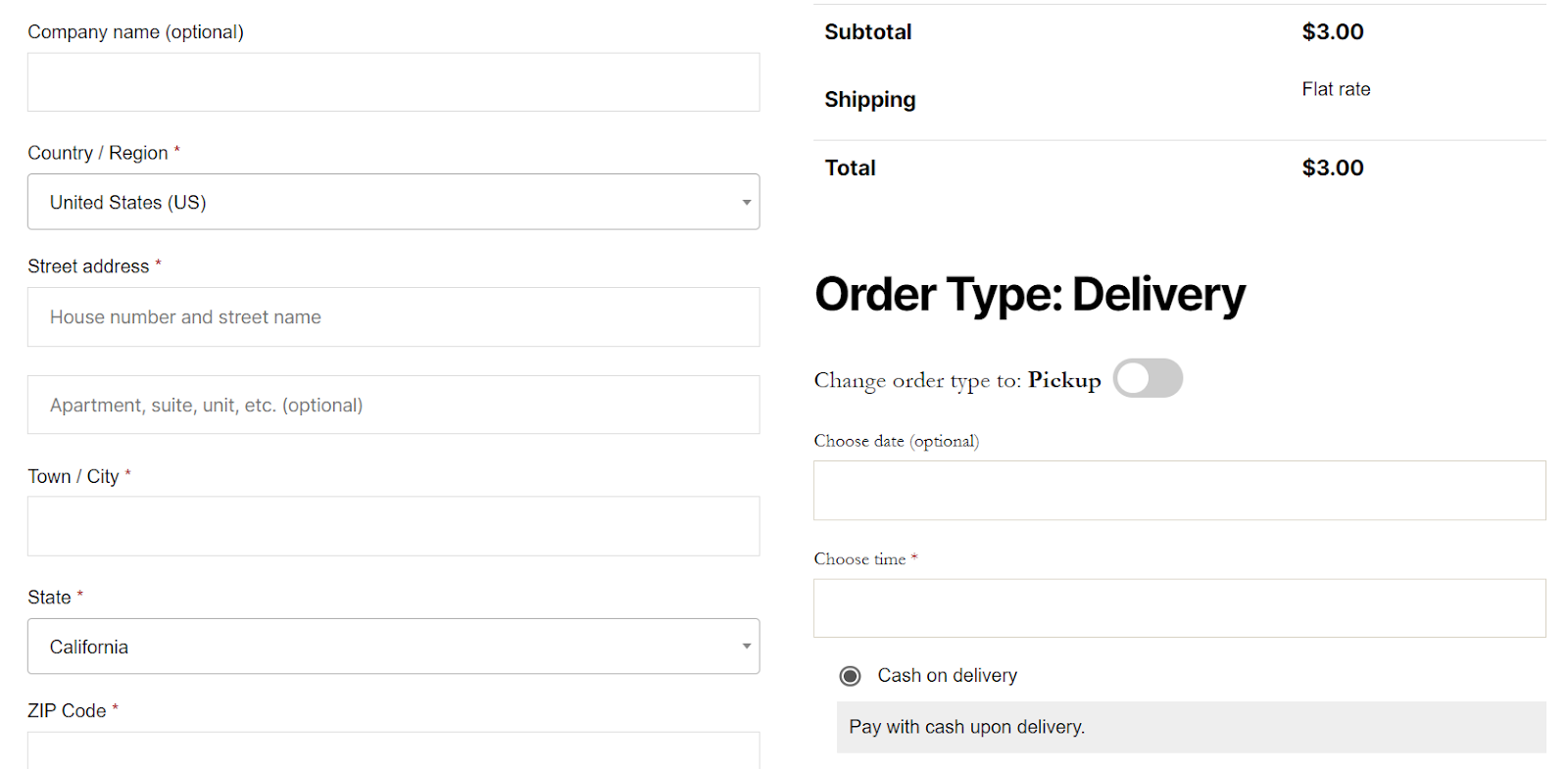The width and height of the screenshot is (1568, 769).
Task: Click the Pay with cash upon delivery notice
Action: pos(966,726)
